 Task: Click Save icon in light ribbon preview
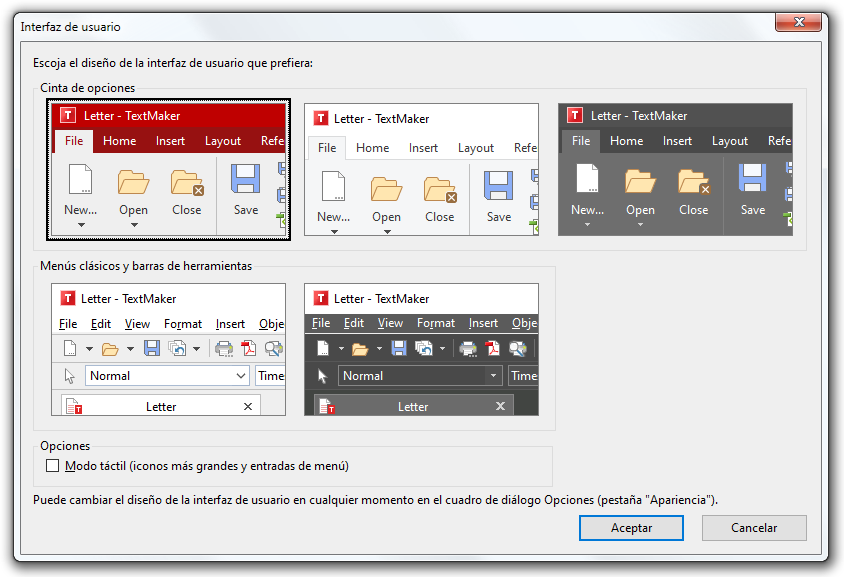click(x=498, y=186)
